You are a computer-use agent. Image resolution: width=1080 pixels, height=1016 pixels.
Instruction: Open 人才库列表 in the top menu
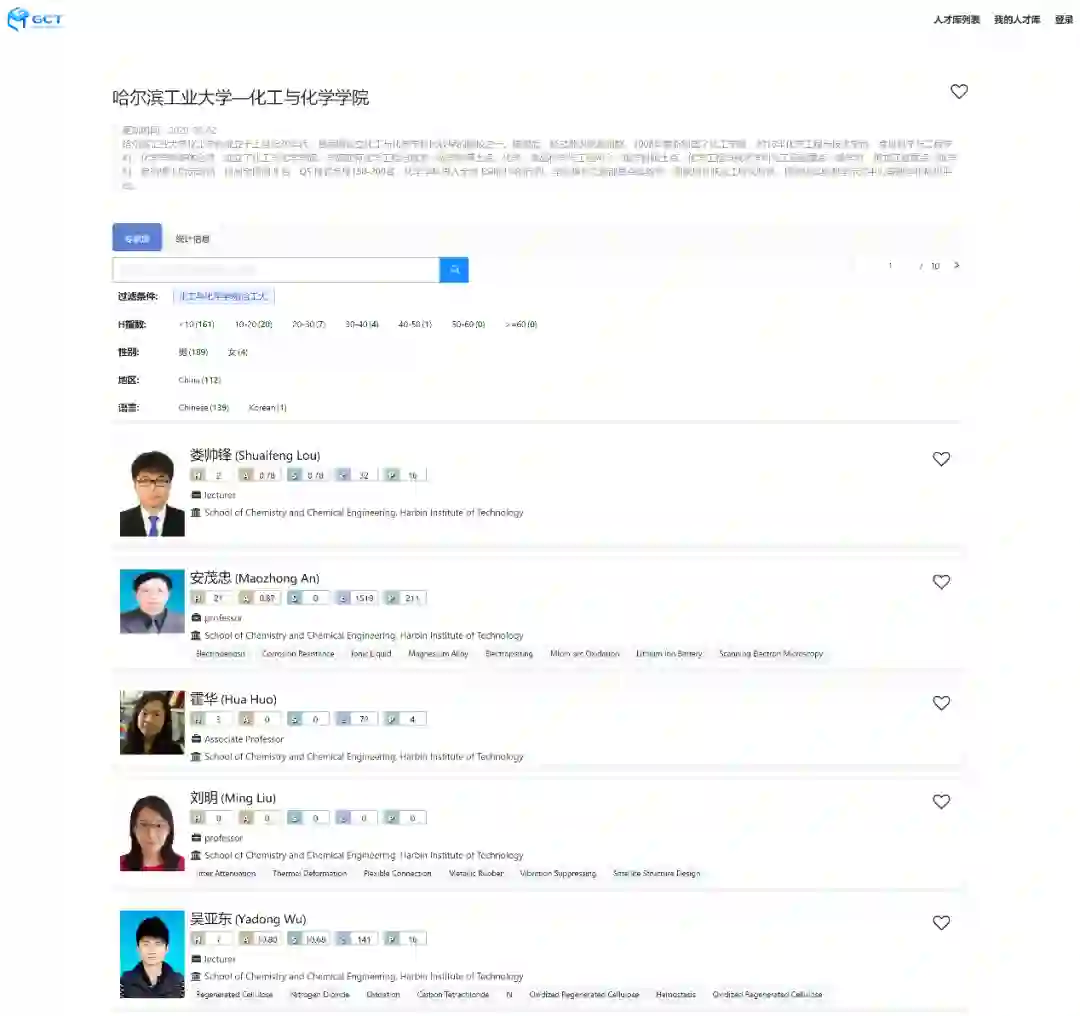pos(956,19)
